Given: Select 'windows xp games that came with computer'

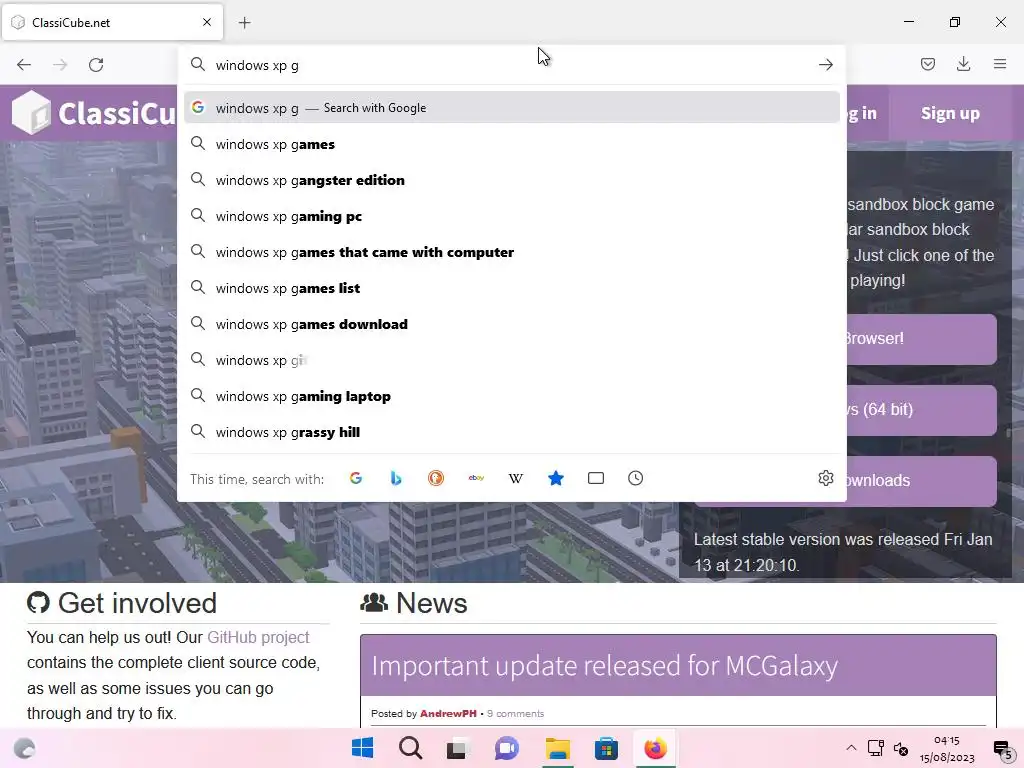Looking at the screenshot, I should coord(512,252).
